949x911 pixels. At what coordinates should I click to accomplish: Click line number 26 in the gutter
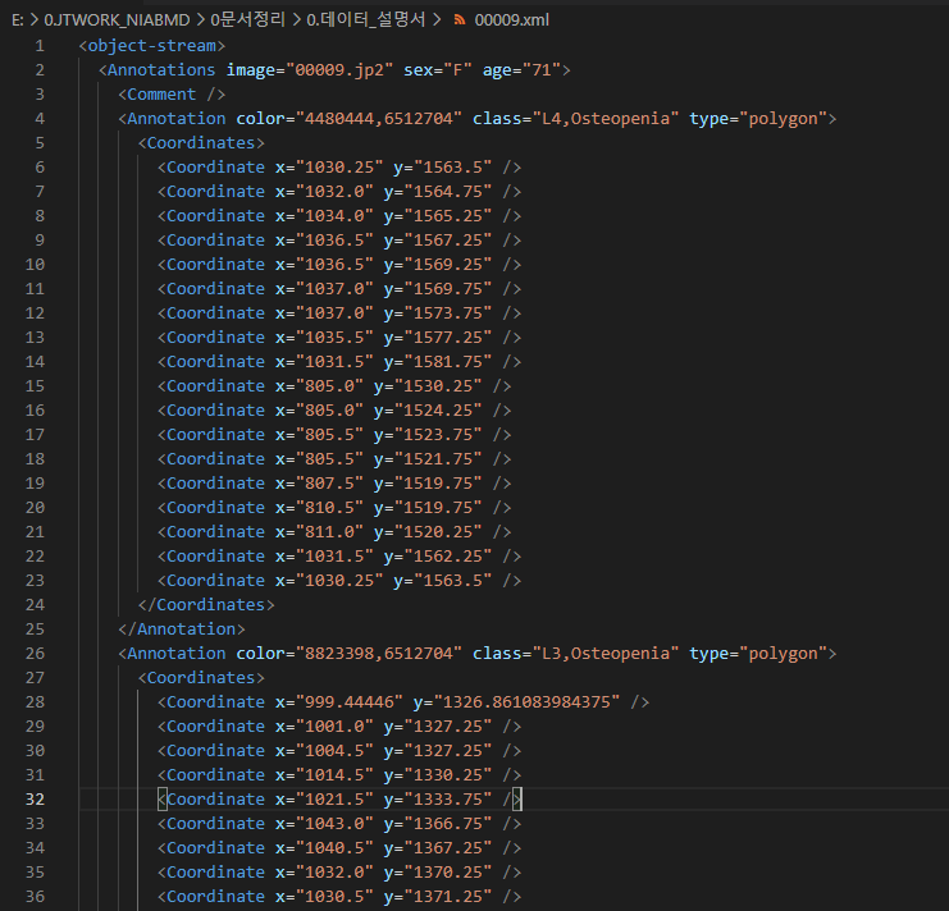pyautogui.click(x=35, y=653)
